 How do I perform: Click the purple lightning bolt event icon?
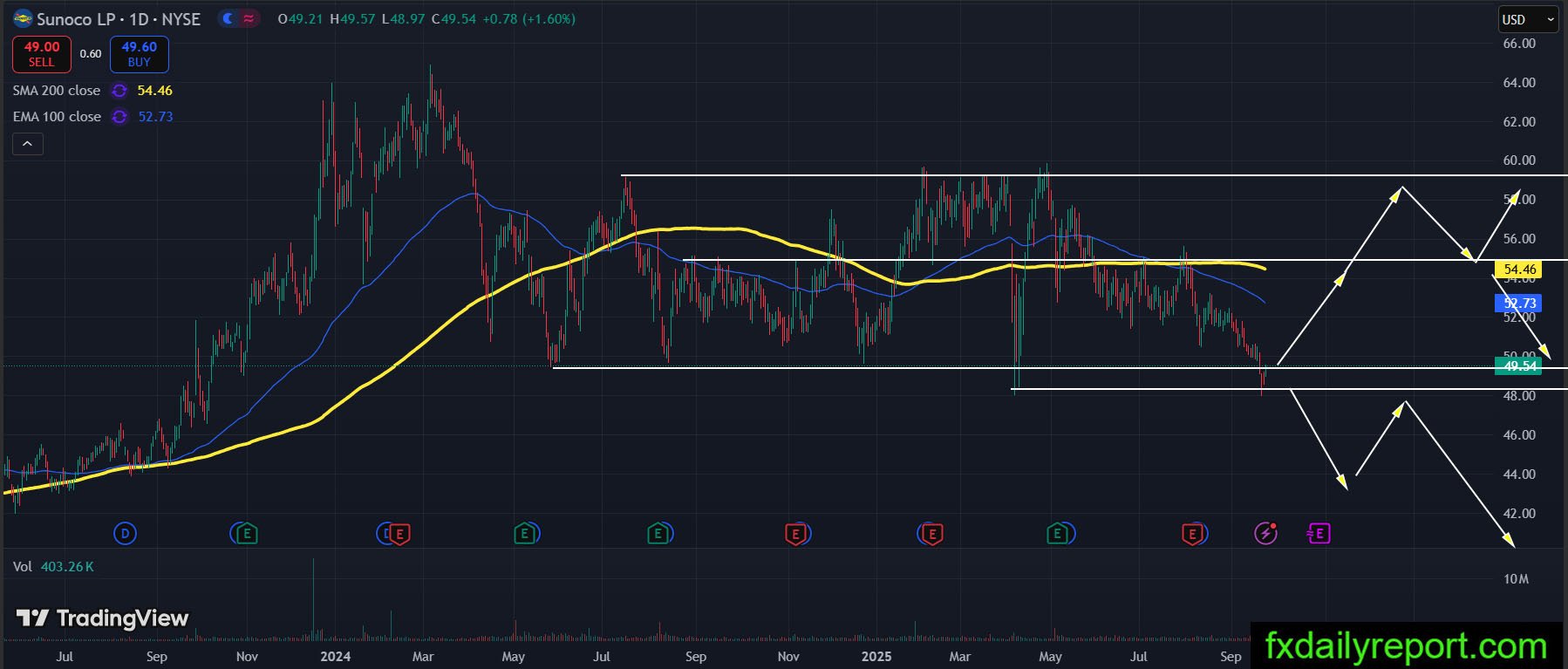pyautogui.click(x=1265, y=533)
